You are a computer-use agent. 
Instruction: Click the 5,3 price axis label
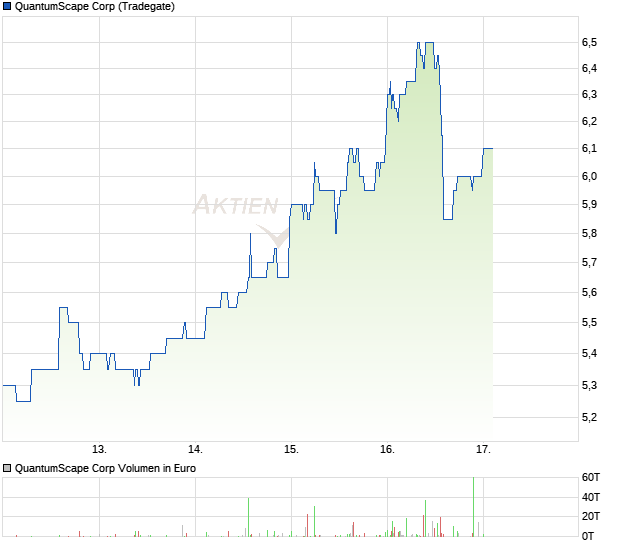(x=589, y=385)
